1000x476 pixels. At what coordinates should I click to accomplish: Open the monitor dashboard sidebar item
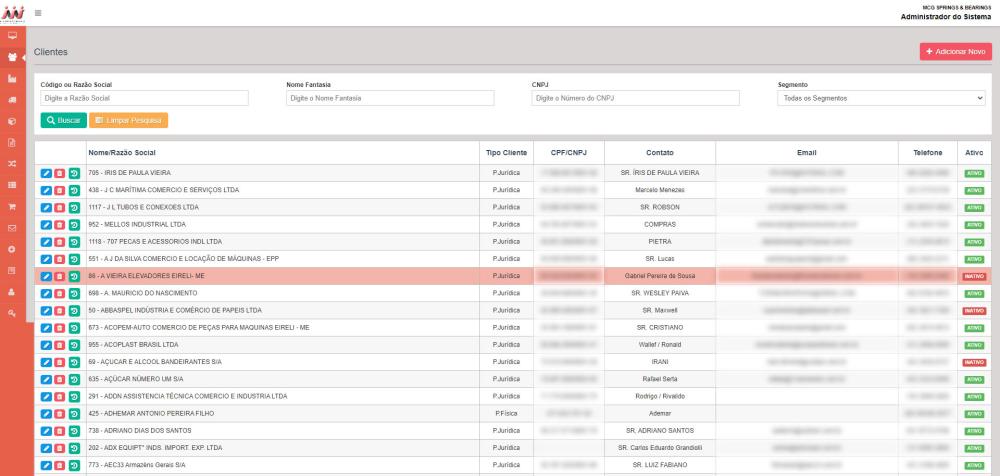coord(12,35)
